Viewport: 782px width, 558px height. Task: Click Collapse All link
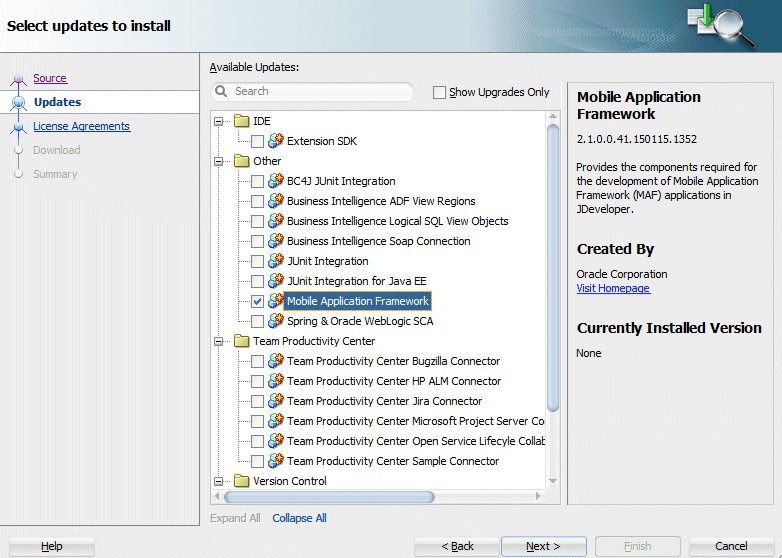tap(299, 518)
